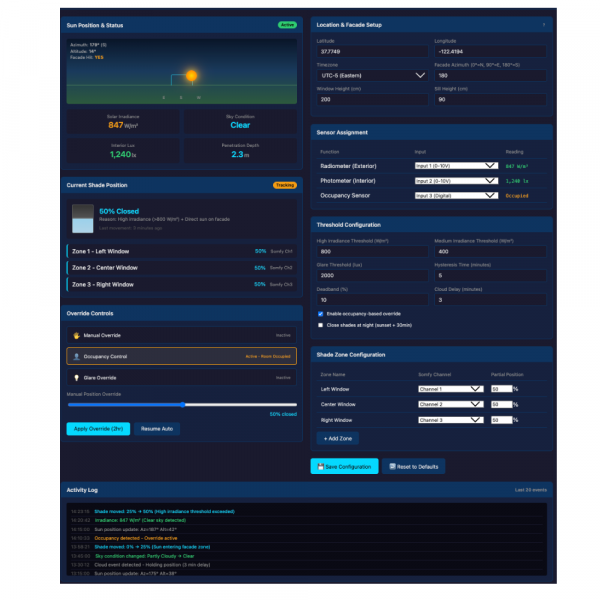Screen dimensions: 600x600
Task: Click the Manual Override hand icon
Action: pyautogui.click(x=76, y=336)
